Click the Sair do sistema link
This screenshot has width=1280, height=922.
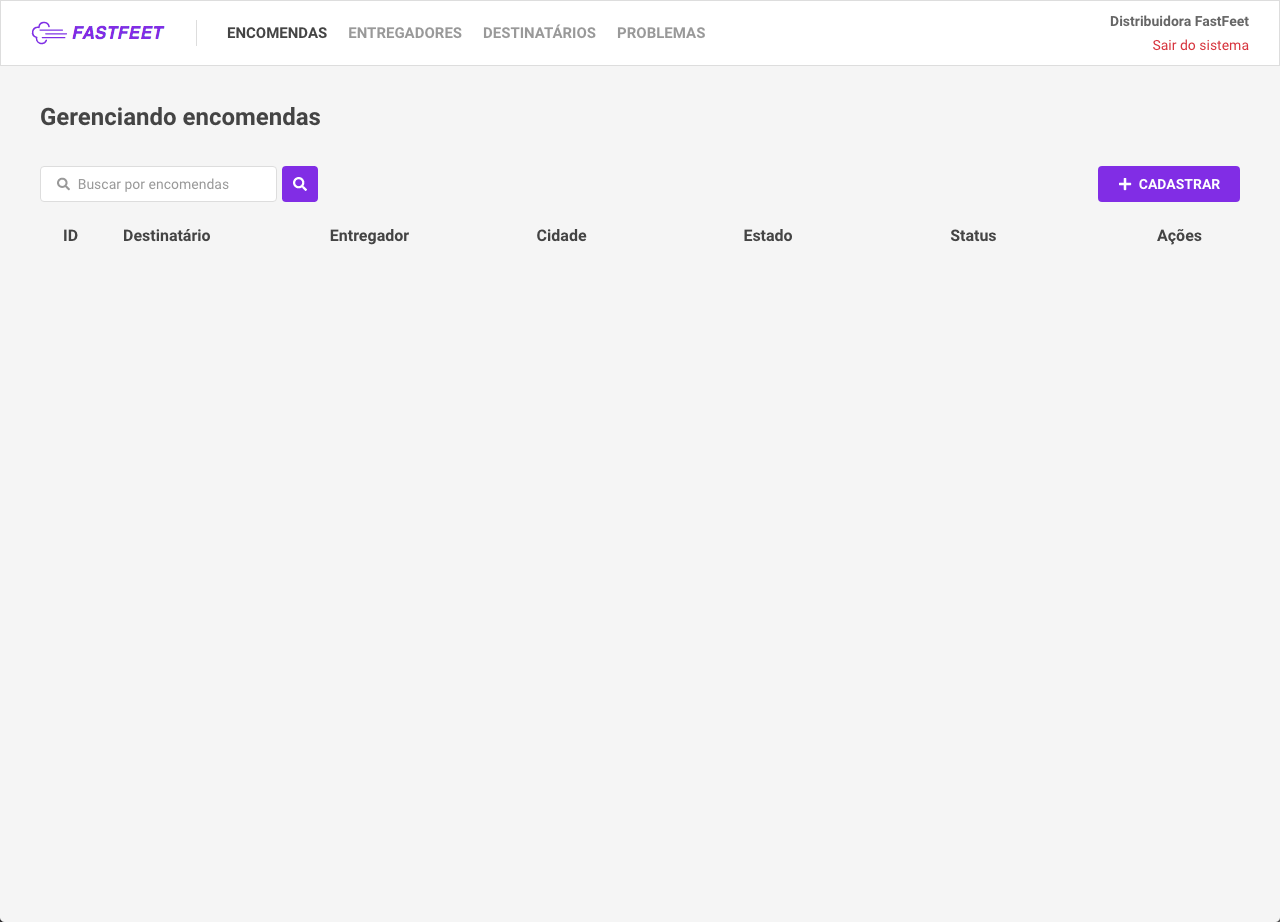tap(1200, 45)
